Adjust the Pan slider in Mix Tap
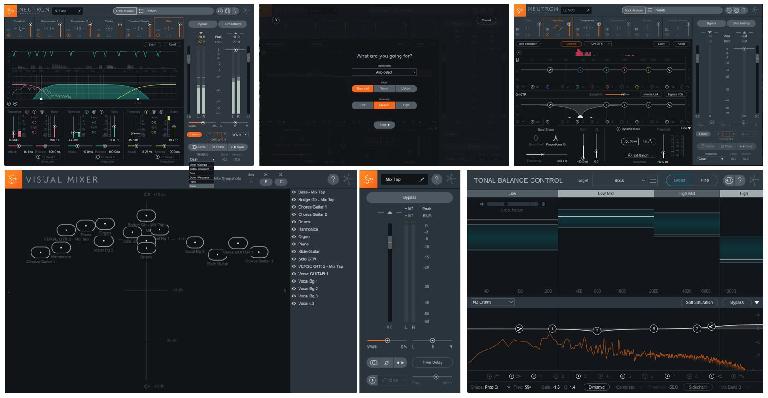The height and width of the screenshot is (398, 768). [432, 340]
